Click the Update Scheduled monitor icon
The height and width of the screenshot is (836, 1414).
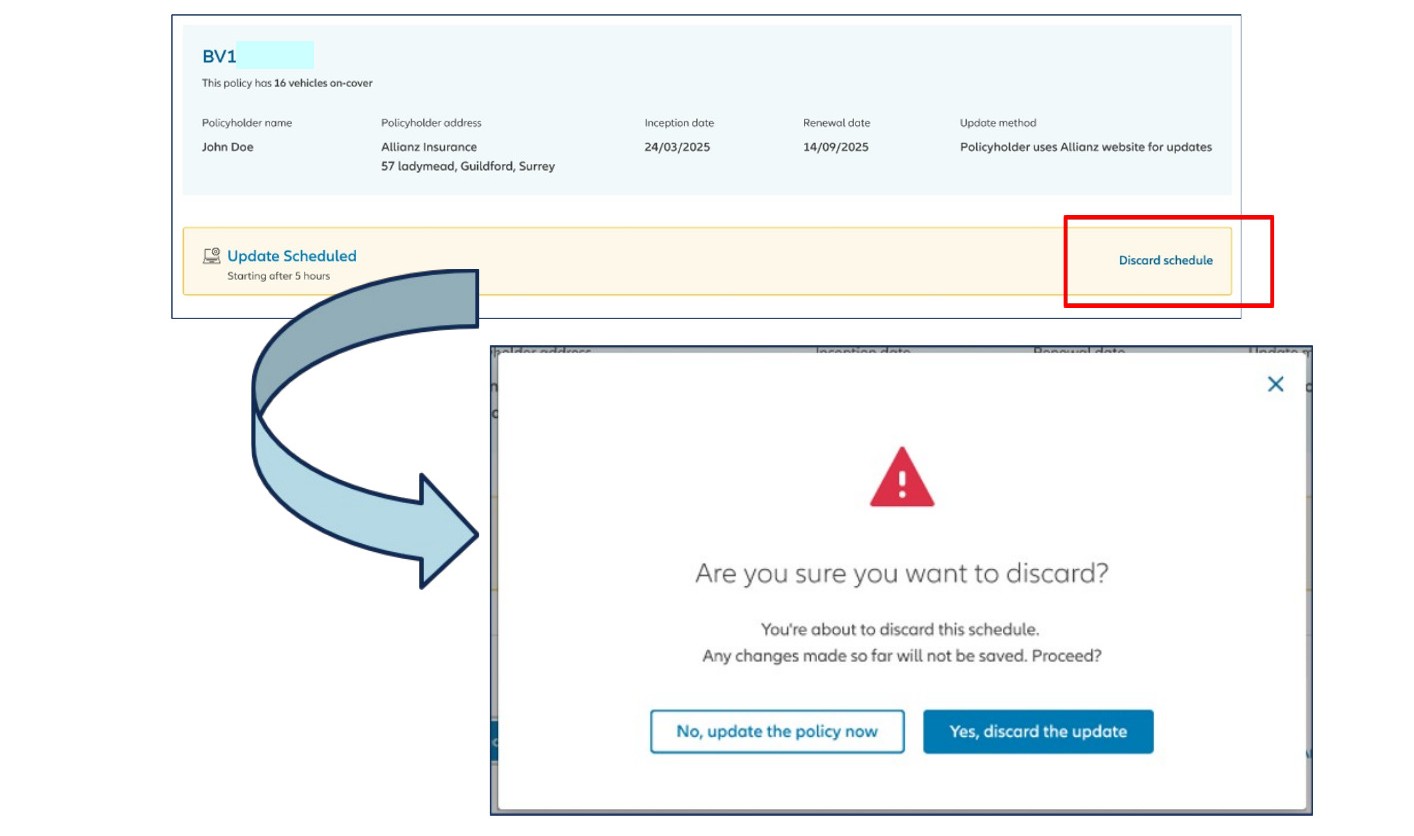coord(212,256)
